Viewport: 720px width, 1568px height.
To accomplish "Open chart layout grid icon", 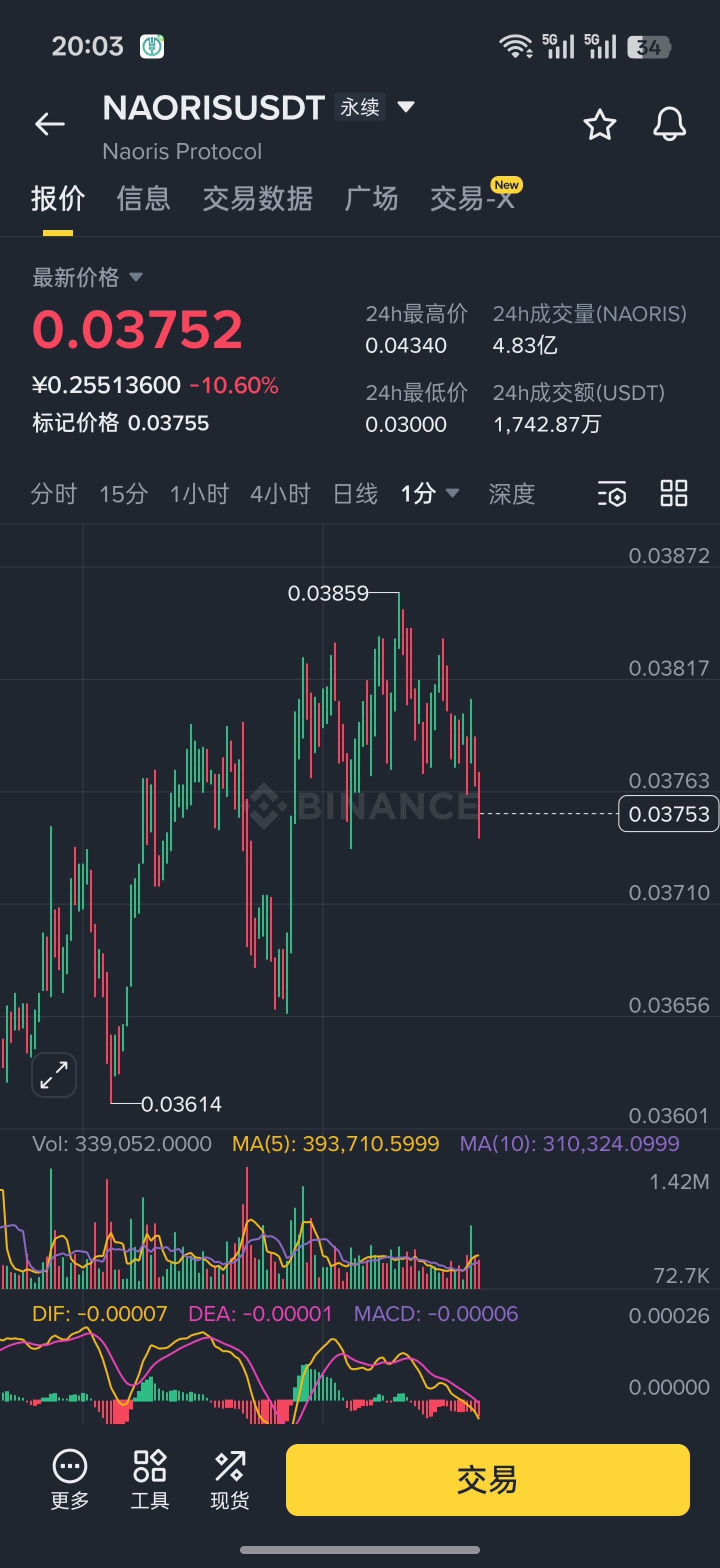I will (x=673, y=493).
